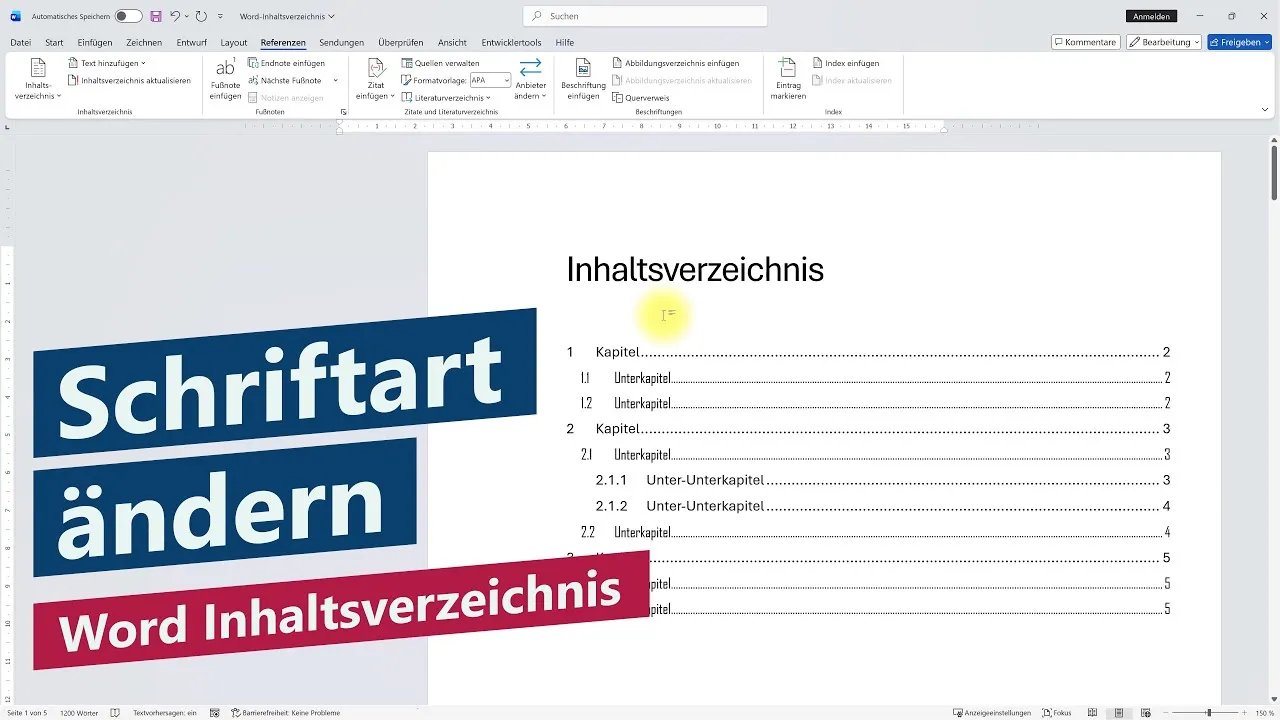Enable Fokus mode in the status bar
Image resolution: width=1280 pixels, height=720 pixels.
pyautogui.click(x=1057, y=713)
